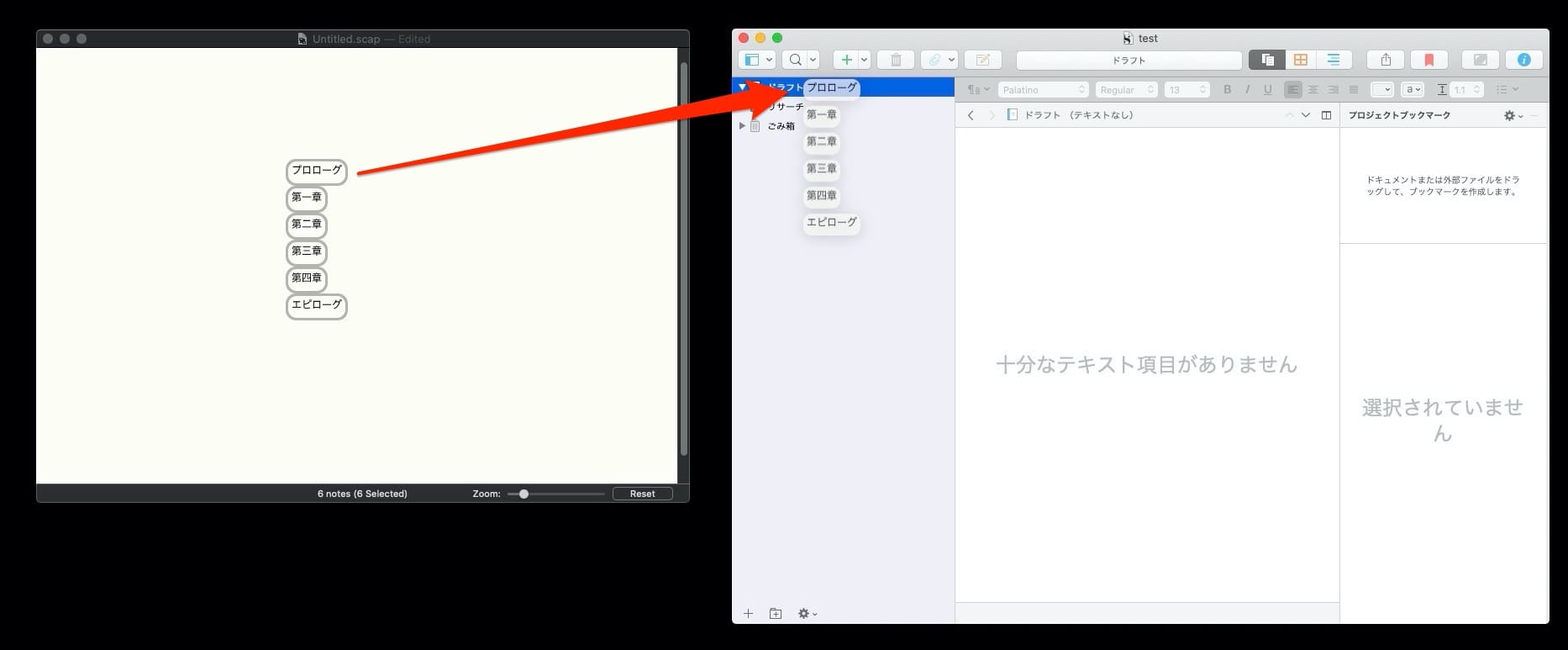Enter Composition mode via toolbar icon

(x=1481, y=60)
